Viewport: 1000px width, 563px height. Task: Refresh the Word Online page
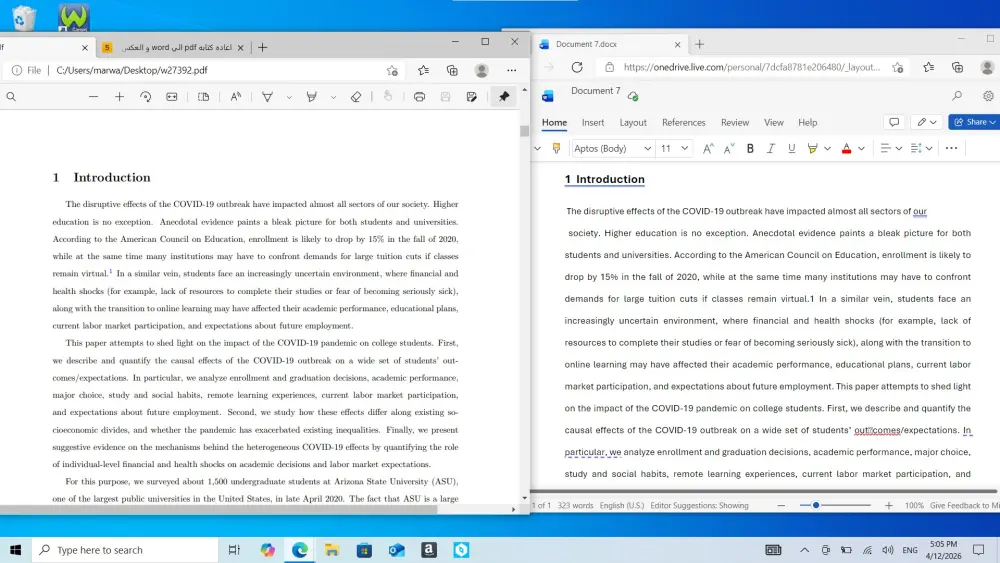click(577, 67)
